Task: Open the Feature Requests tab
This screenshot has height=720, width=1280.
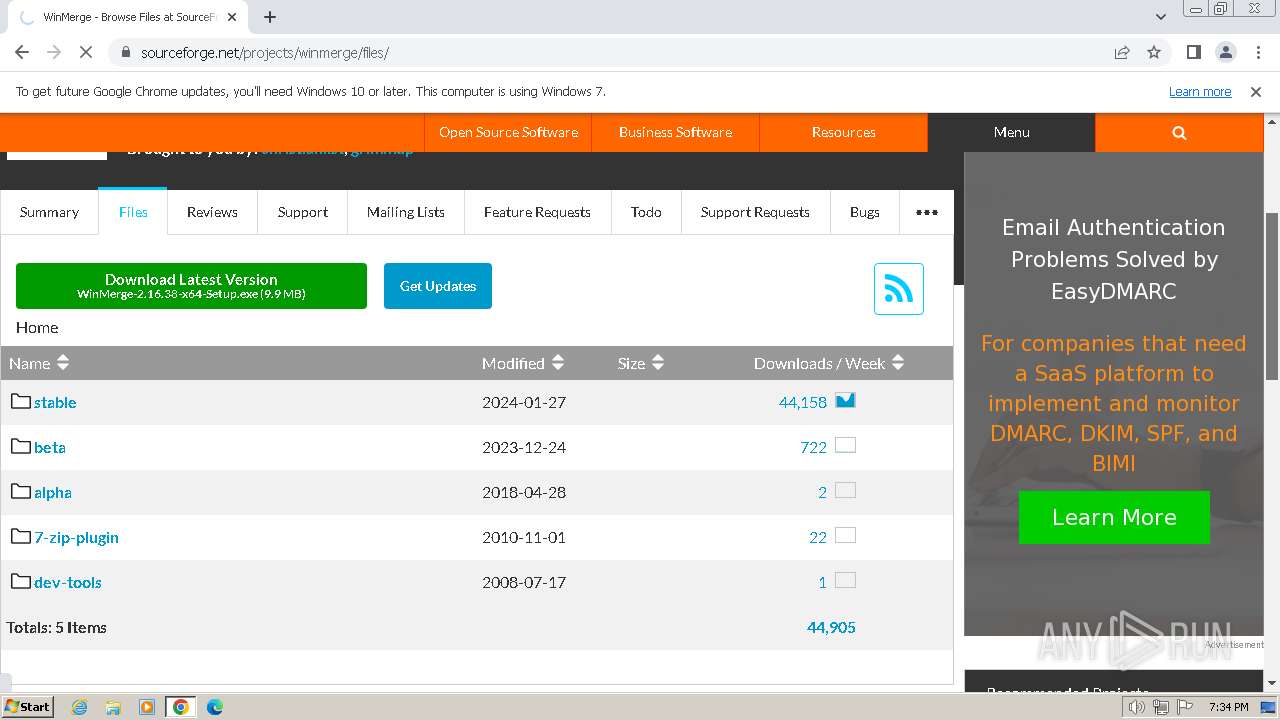Action: (x=537, y=212)
